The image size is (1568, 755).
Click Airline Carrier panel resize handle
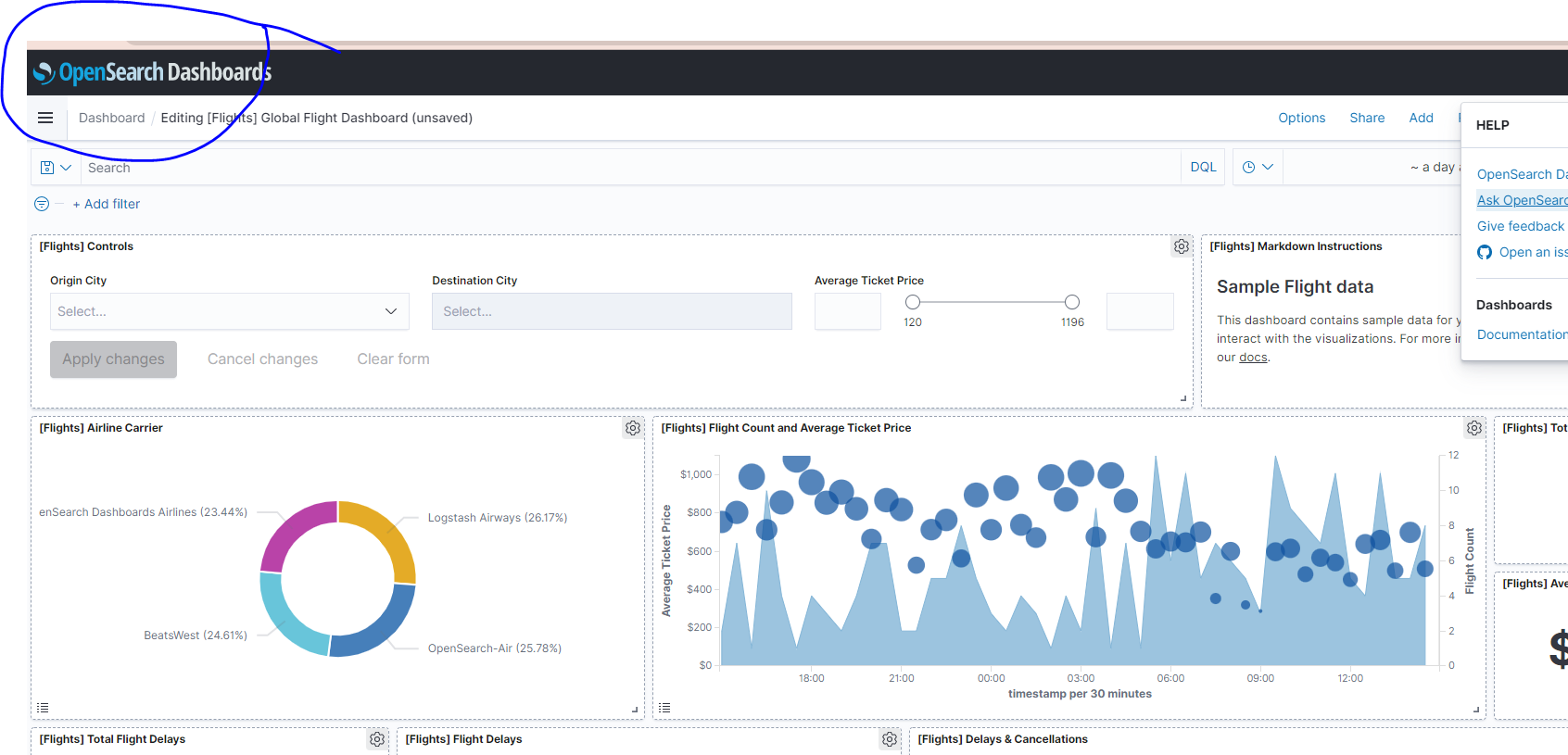tap(635, 710)
